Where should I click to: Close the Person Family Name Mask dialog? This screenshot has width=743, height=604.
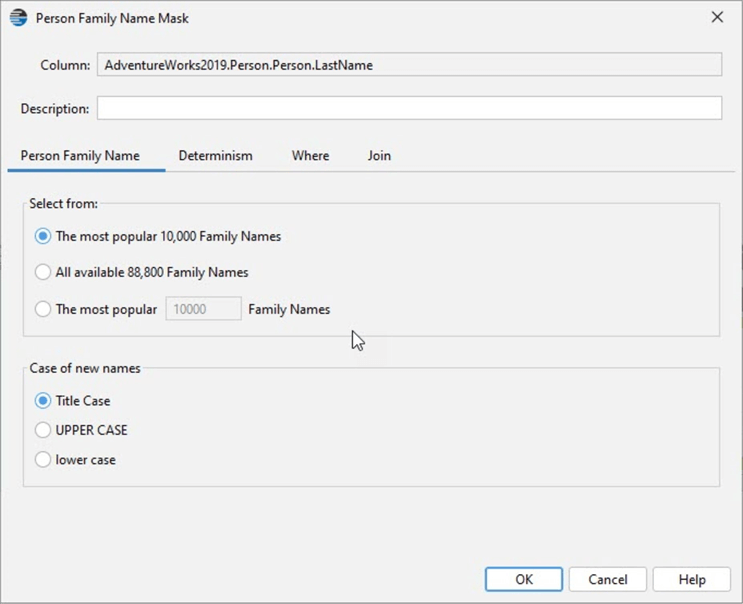(x=717, y=18)
